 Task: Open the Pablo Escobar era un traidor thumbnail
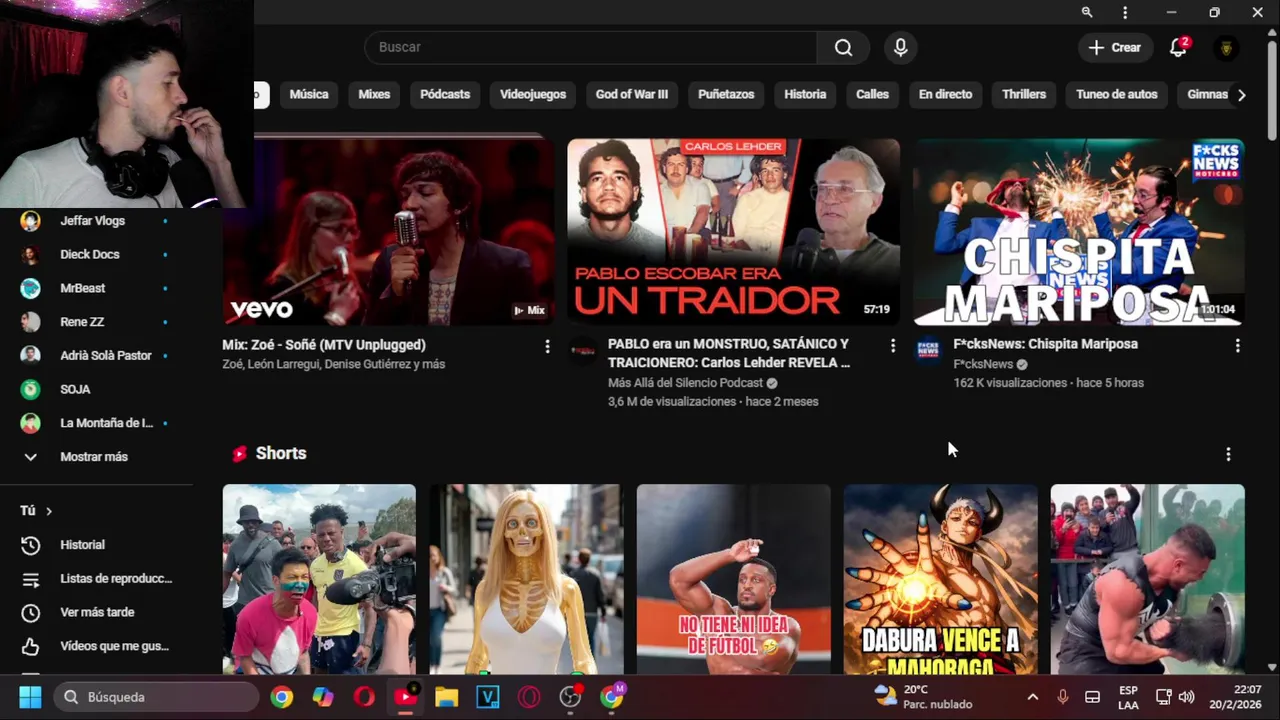point(734,232)
